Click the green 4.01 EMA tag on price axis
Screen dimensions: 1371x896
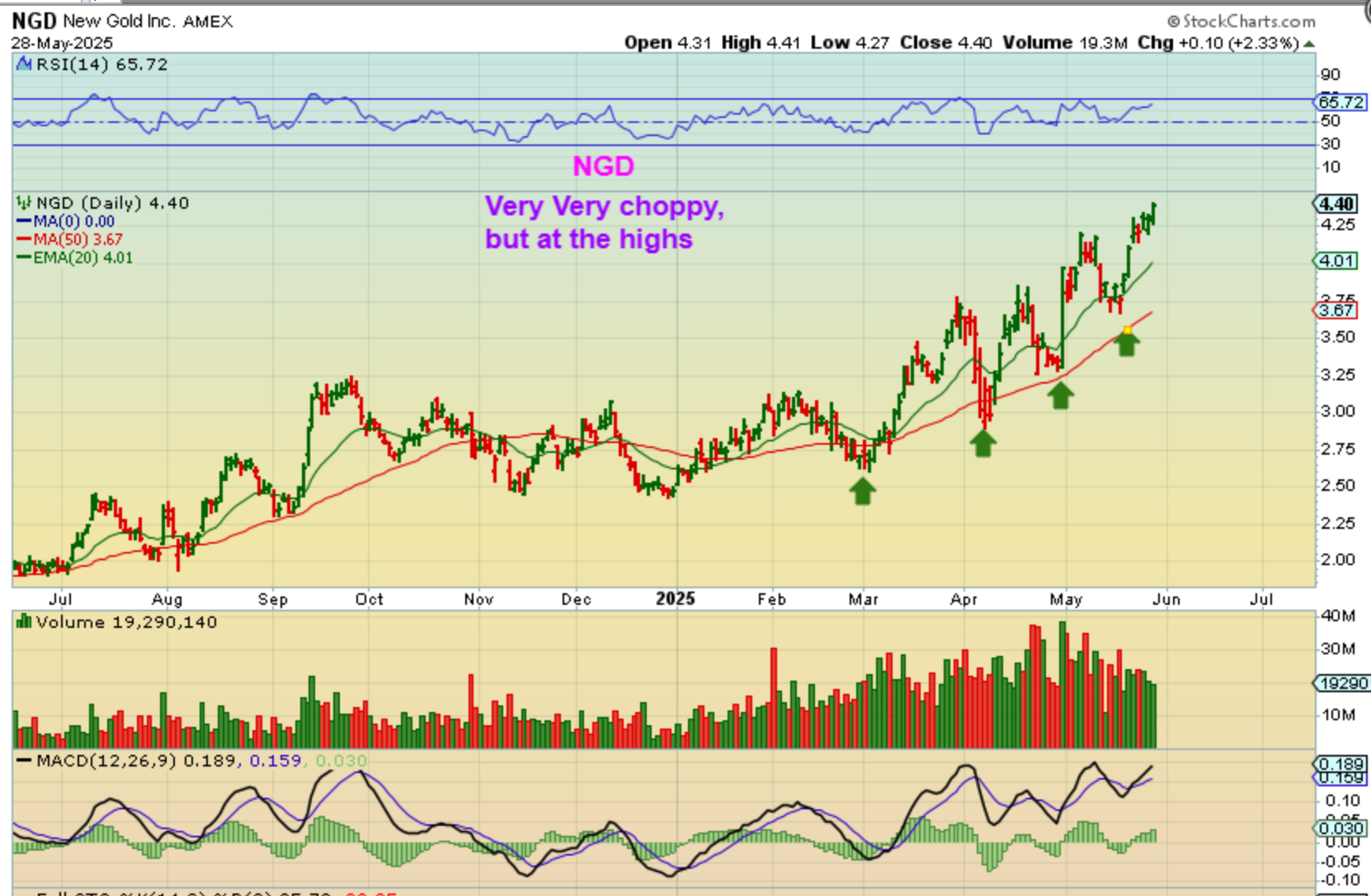[1336, 261]
